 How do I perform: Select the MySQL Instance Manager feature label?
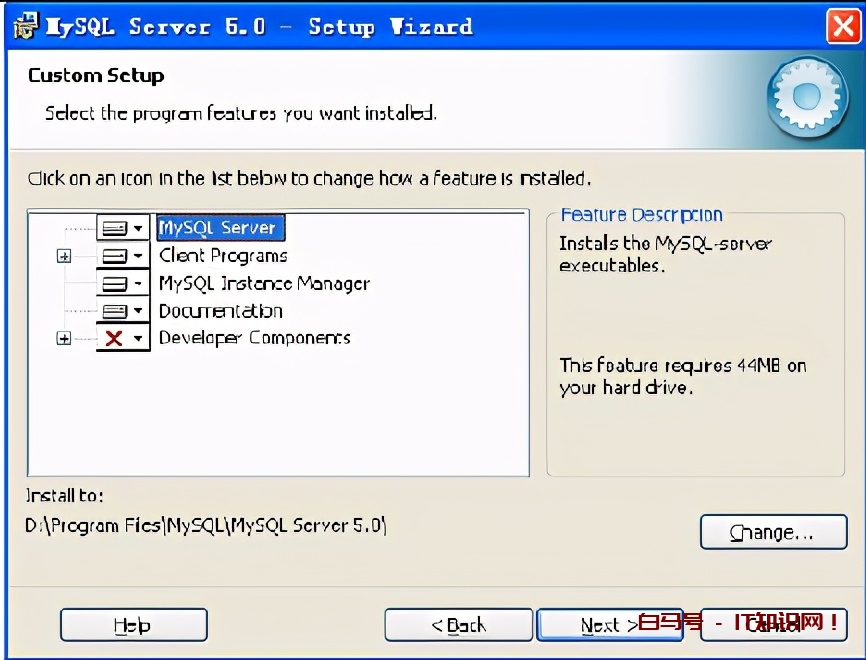tap(264, 283)
